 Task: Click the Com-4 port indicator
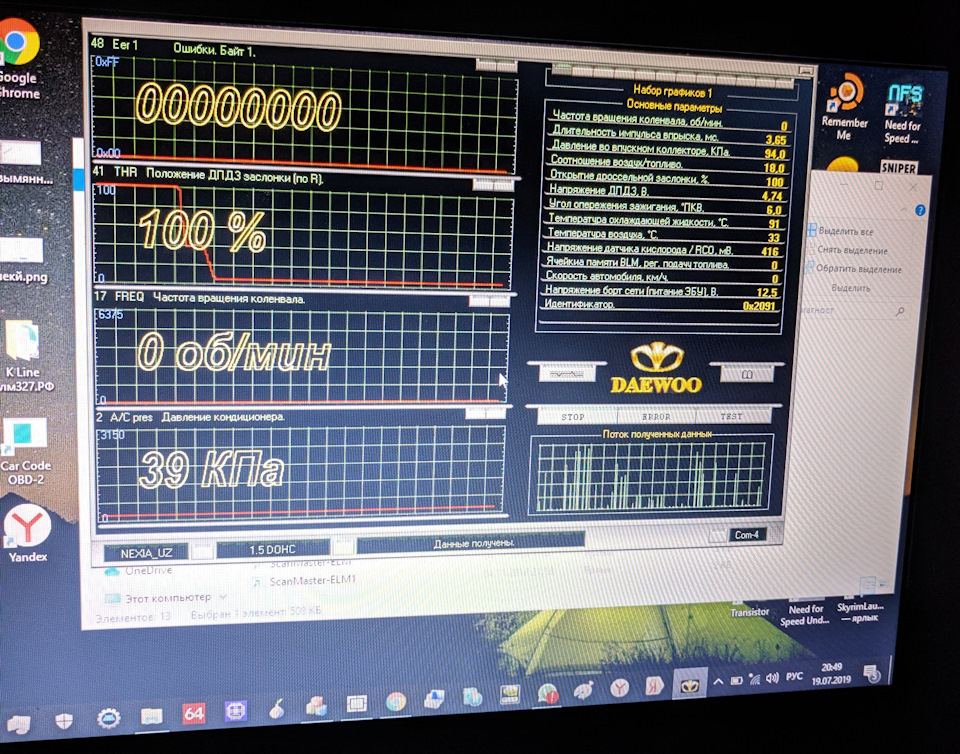click(746, 535)
